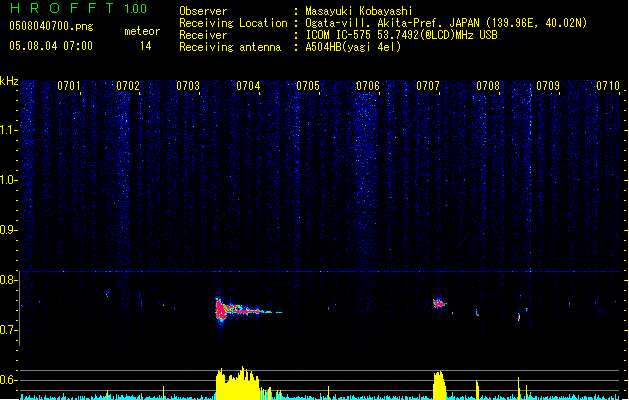Viewport: 629px width, 400px height.
Task: Click the 0709 time marker
Action: [548, 86]
